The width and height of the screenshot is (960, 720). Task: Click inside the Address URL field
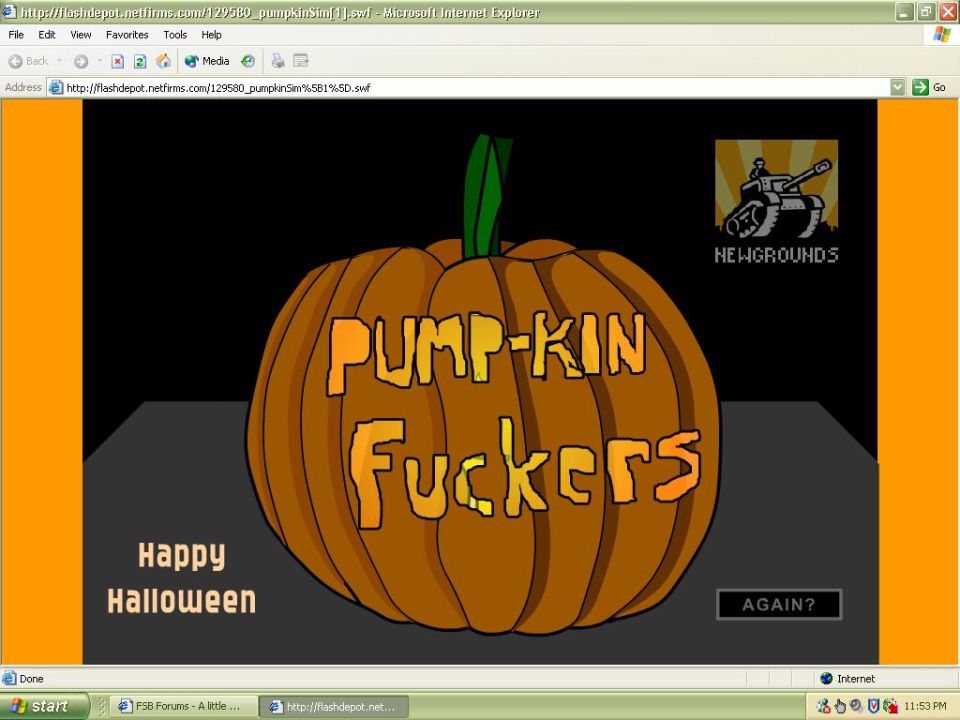468,88
